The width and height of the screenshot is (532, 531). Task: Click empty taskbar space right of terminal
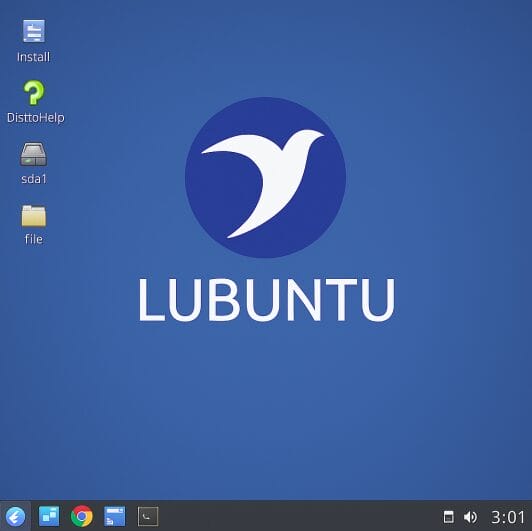click(299, 516)
